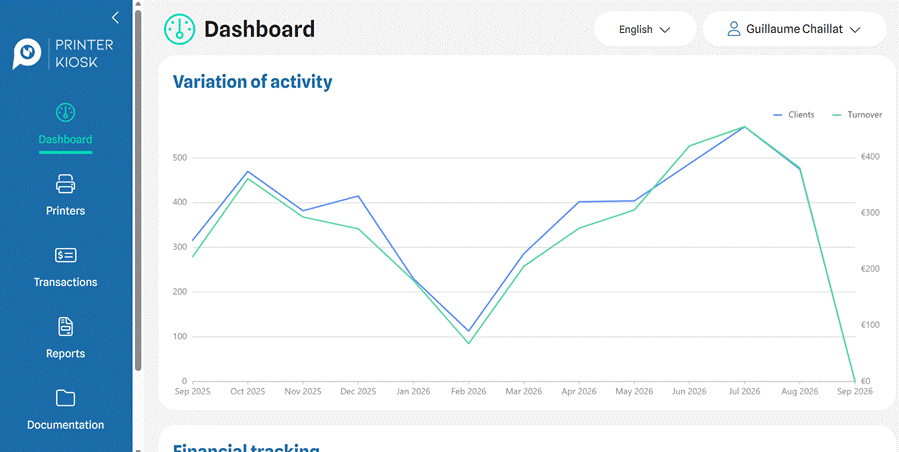Open Reports via the document icon
Viewport: 899px width, 452px height.
(x=65, y=326)
